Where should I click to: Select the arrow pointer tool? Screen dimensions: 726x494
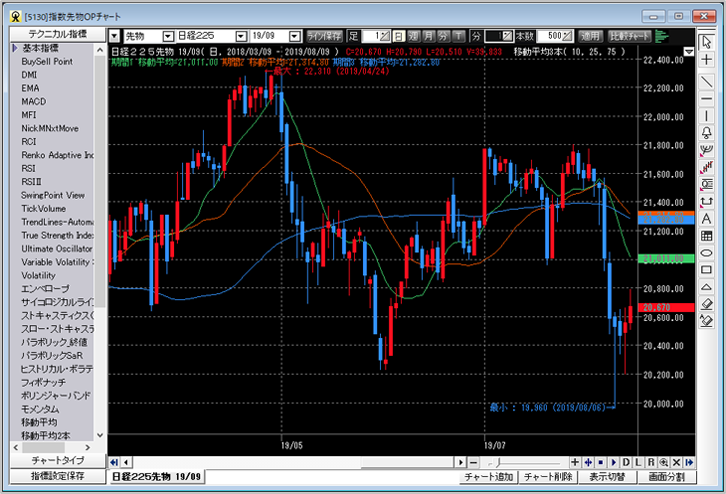click(707, 42)
